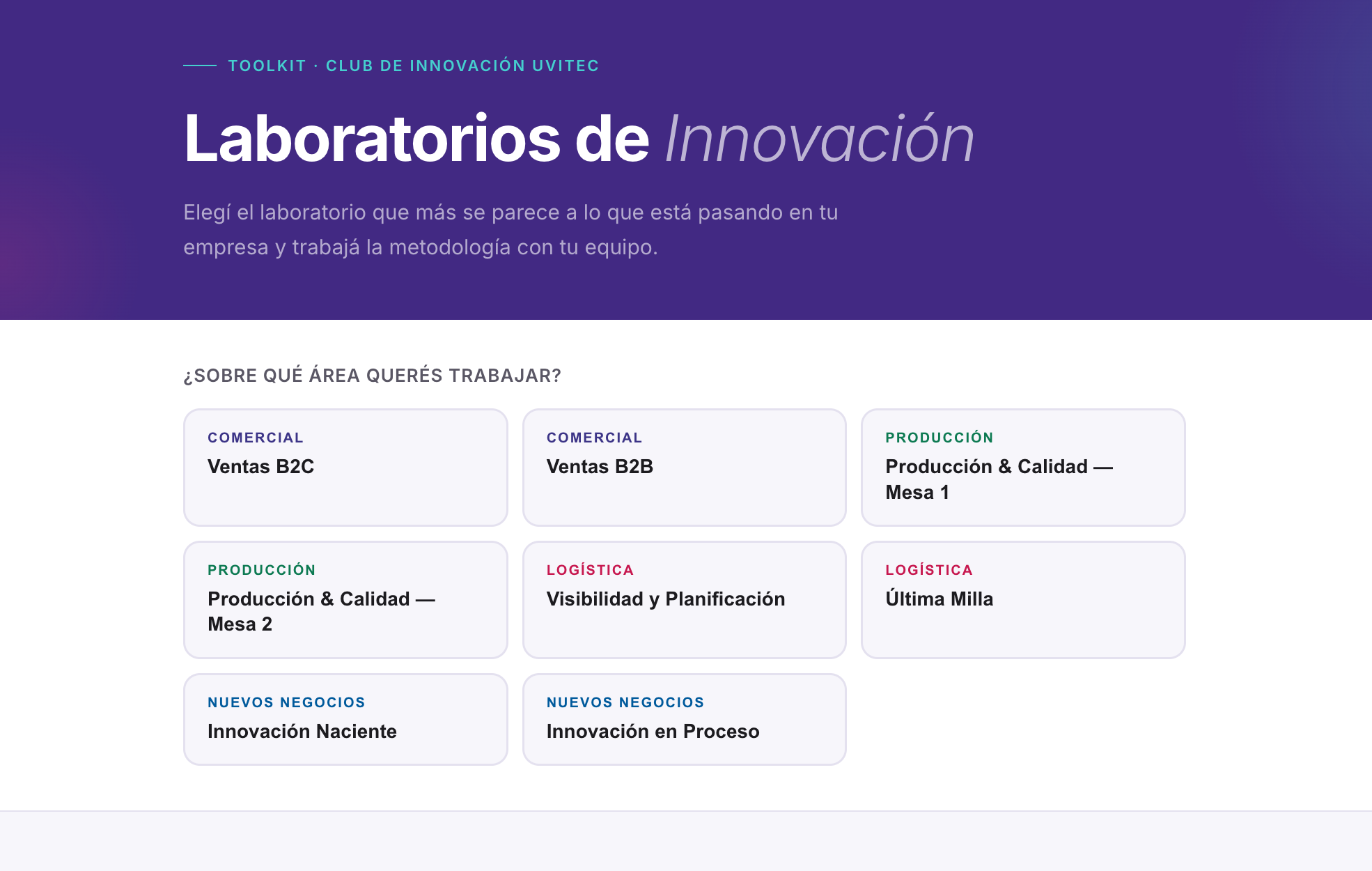The image size is (1372, 871).
Task: Click the Toolkit · Club de Innovación UVITEC label
Action: click(x=414, y=65)
